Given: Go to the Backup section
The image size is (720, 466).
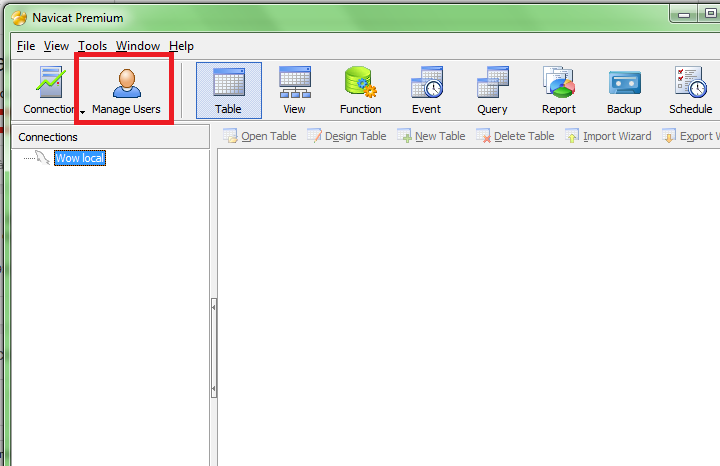Looking at the screenshot, I should click(624, 90).
